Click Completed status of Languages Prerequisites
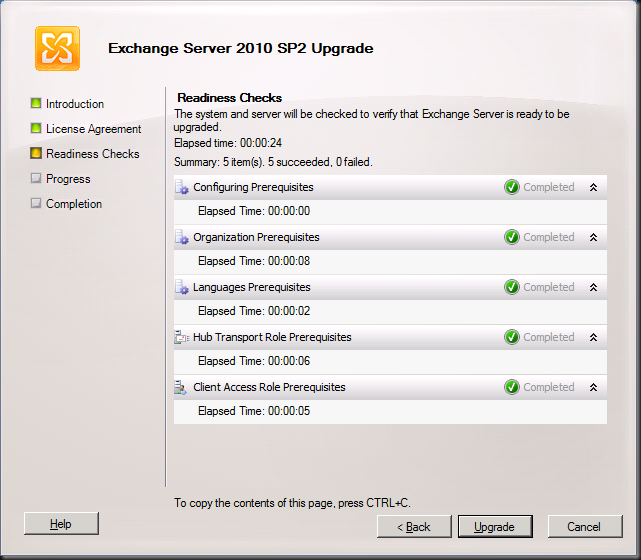Viewport: 641px width, 560px height. [549, 287]
